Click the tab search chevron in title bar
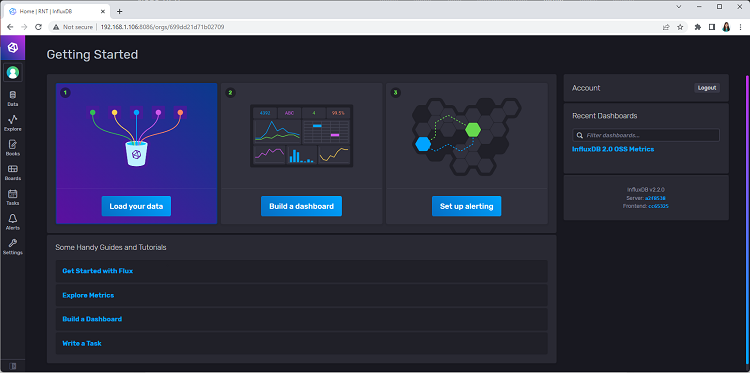The image size is (750, 373). (x=679, y=7)
